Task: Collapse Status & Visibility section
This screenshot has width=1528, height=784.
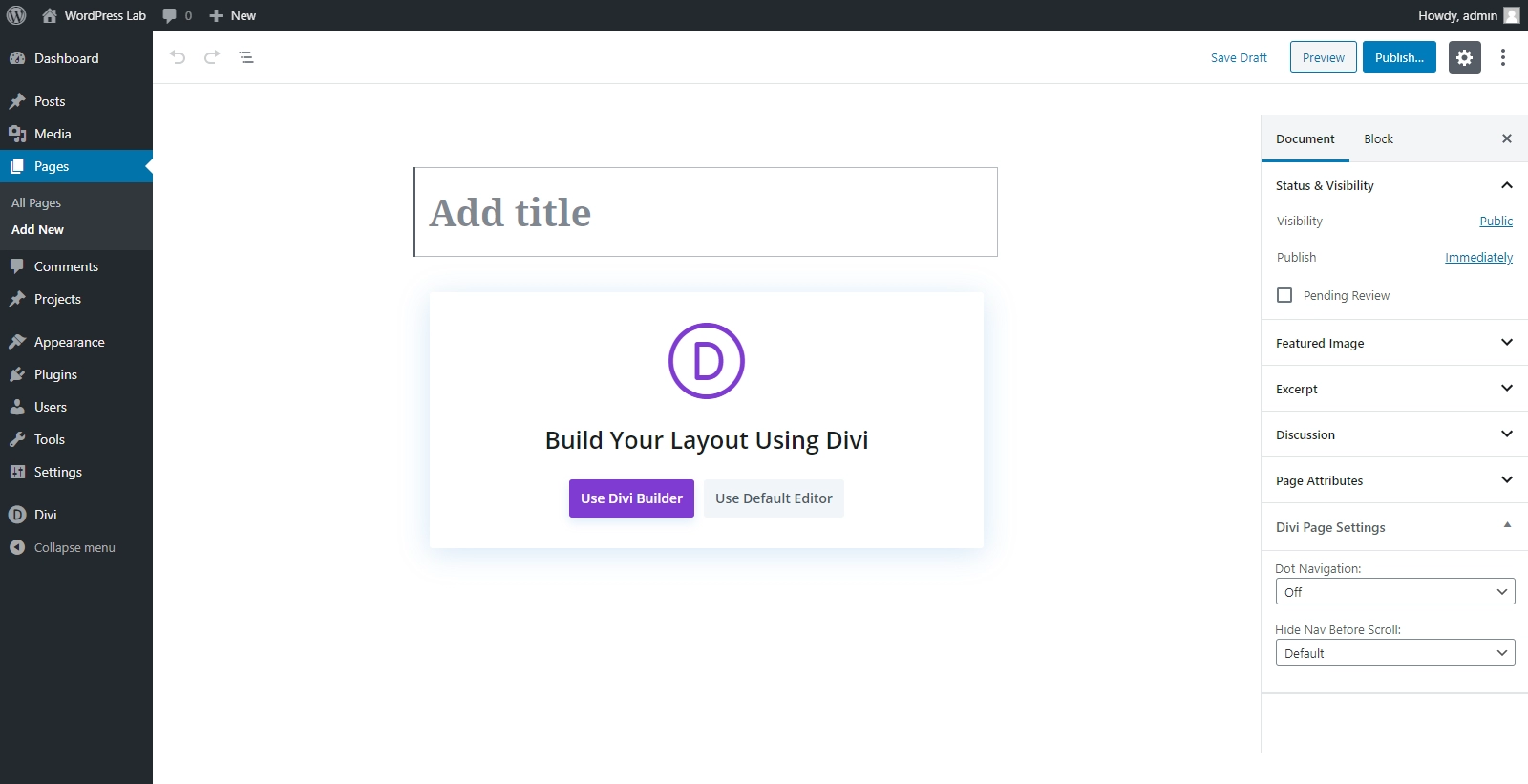Action: pyautogui.click(x=1394, y=185)
